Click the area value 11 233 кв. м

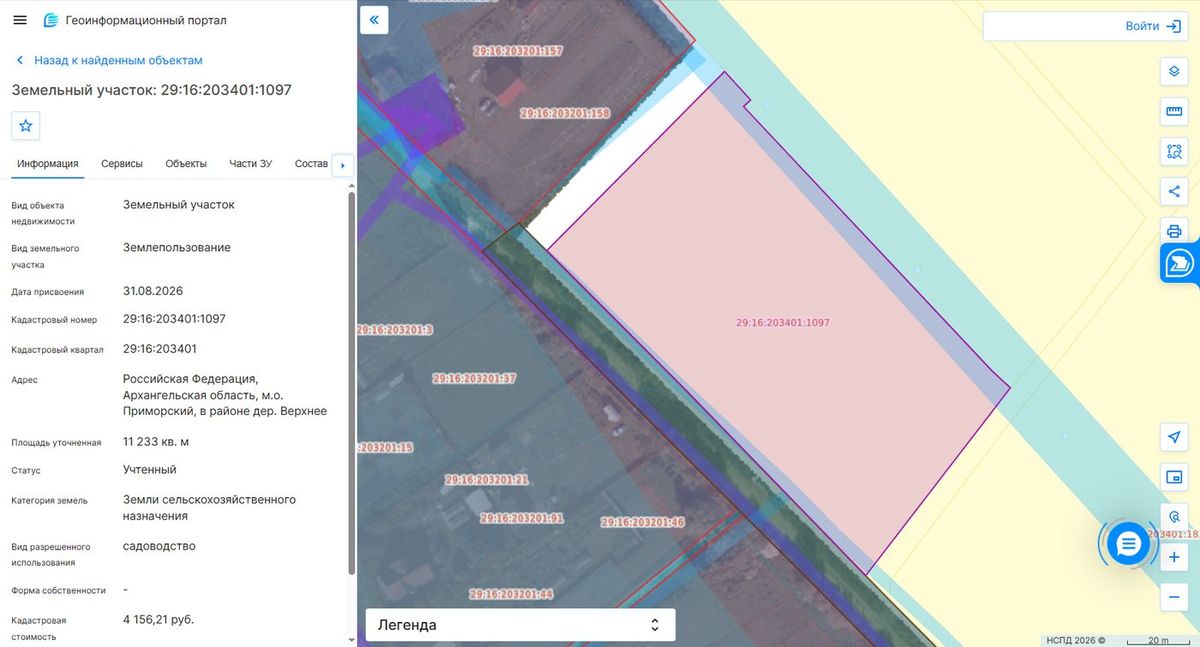coord(156,441)
